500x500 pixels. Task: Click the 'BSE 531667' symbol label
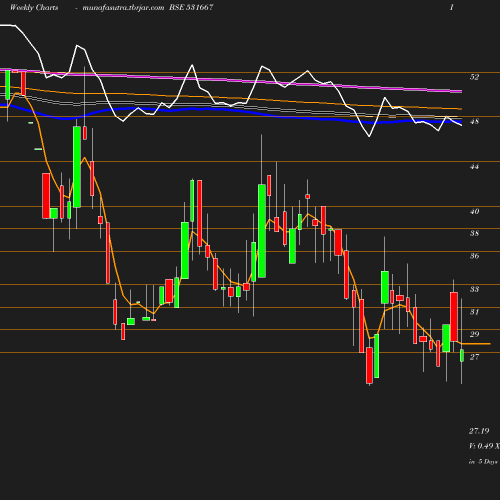click(191, 7)
